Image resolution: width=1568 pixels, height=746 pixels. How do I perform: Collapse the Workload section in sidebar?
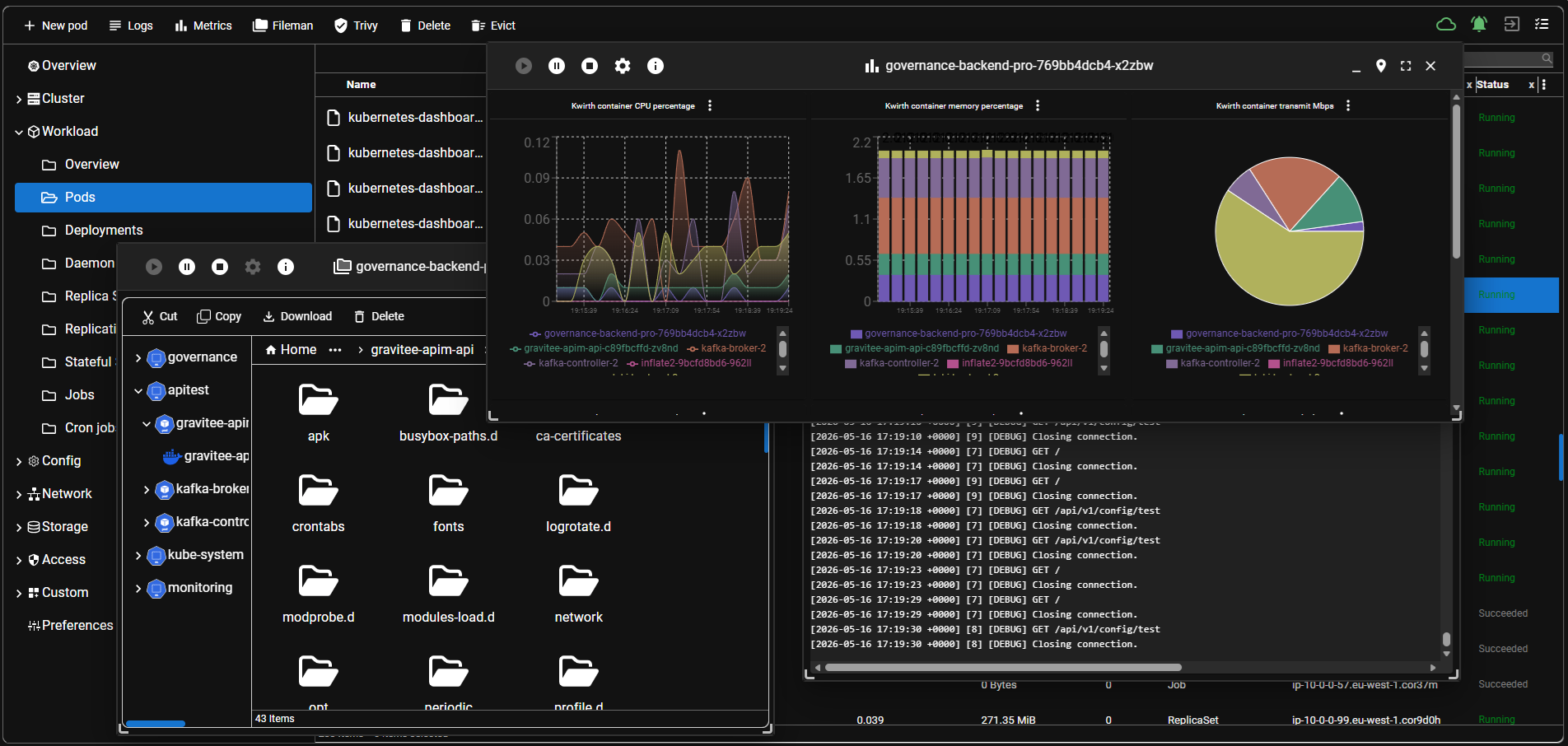tap(19, 132)
